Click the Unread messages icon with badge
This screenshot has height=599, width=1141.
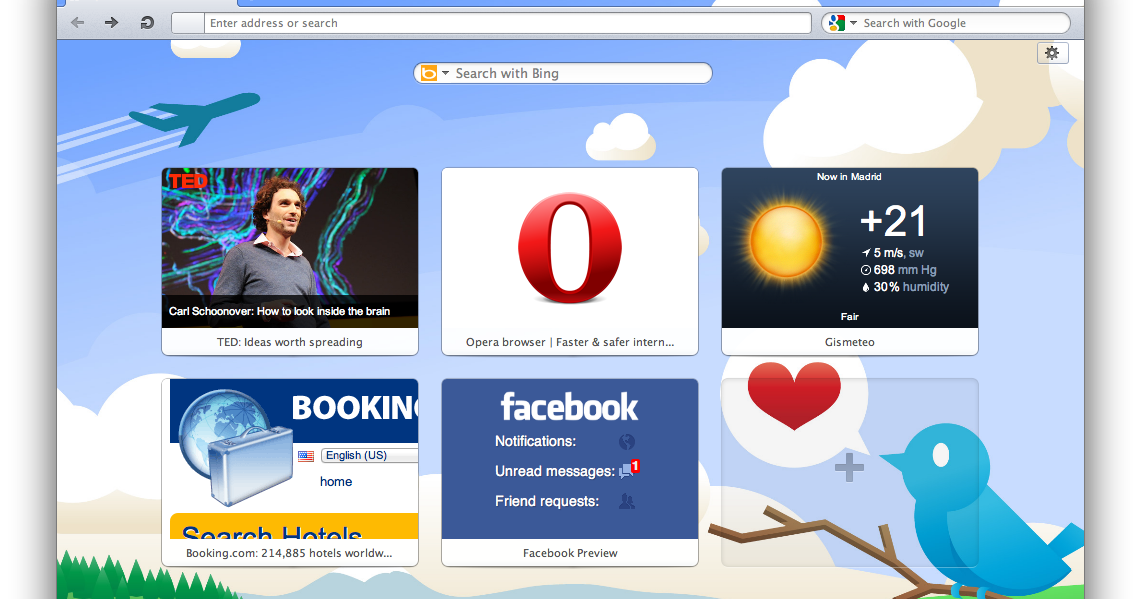coord(629,469)
